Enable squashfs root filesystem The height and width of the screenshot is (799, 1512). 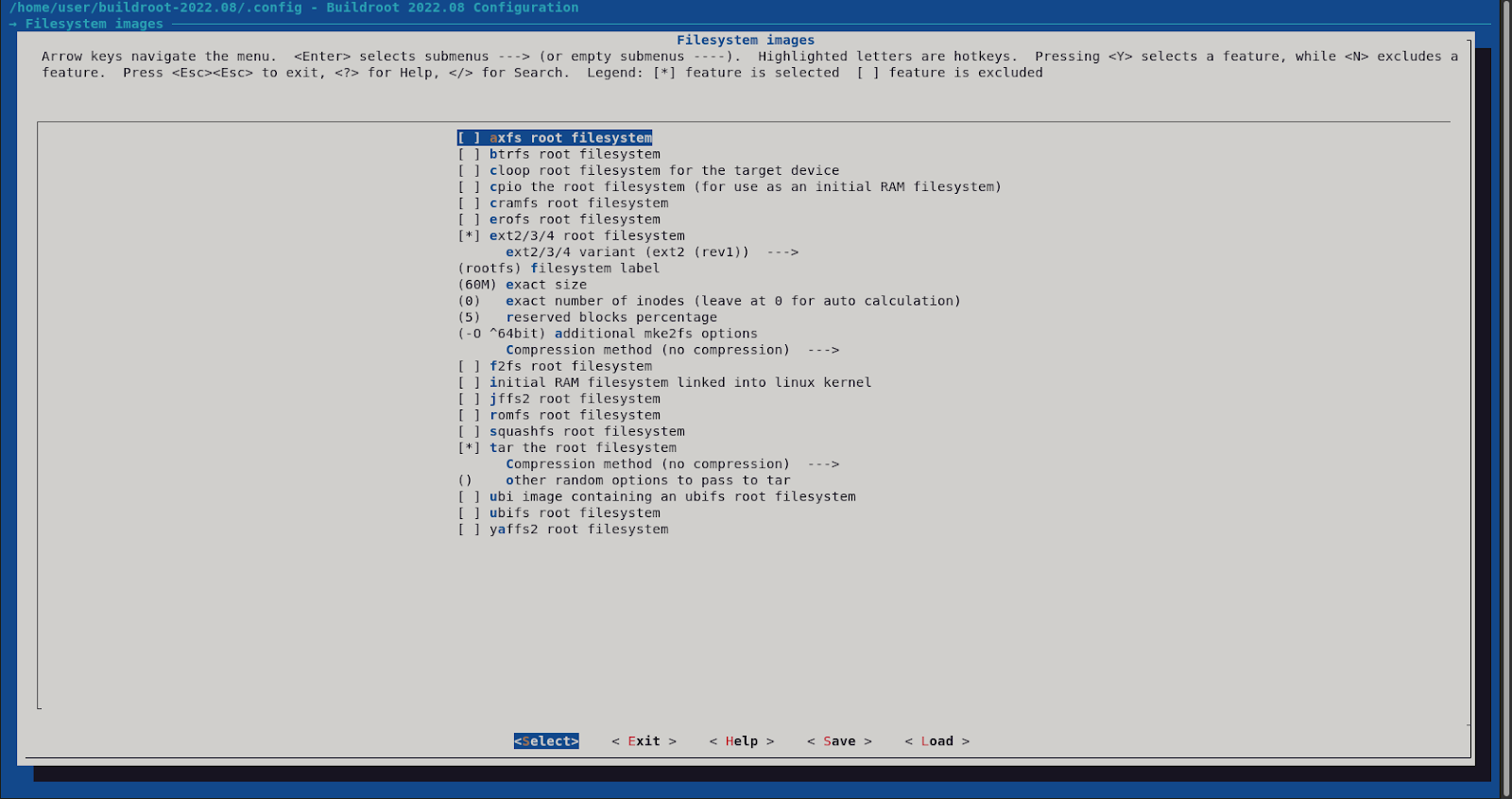coord(470,432)
